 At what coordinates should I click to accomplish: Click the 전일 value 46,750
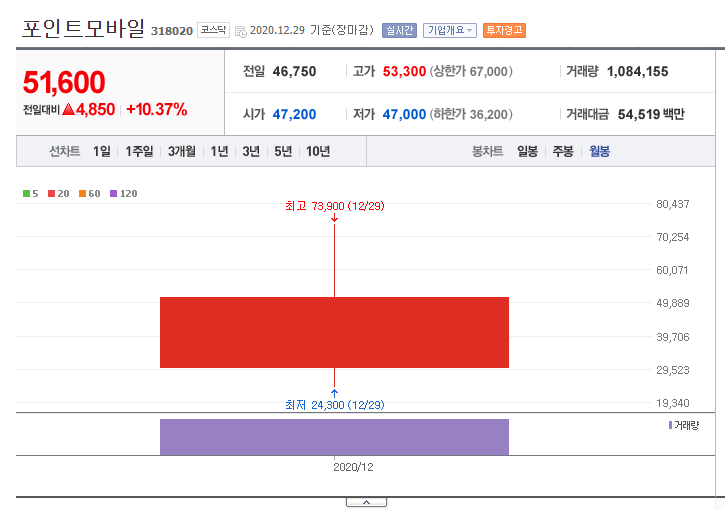coord(294,72)
